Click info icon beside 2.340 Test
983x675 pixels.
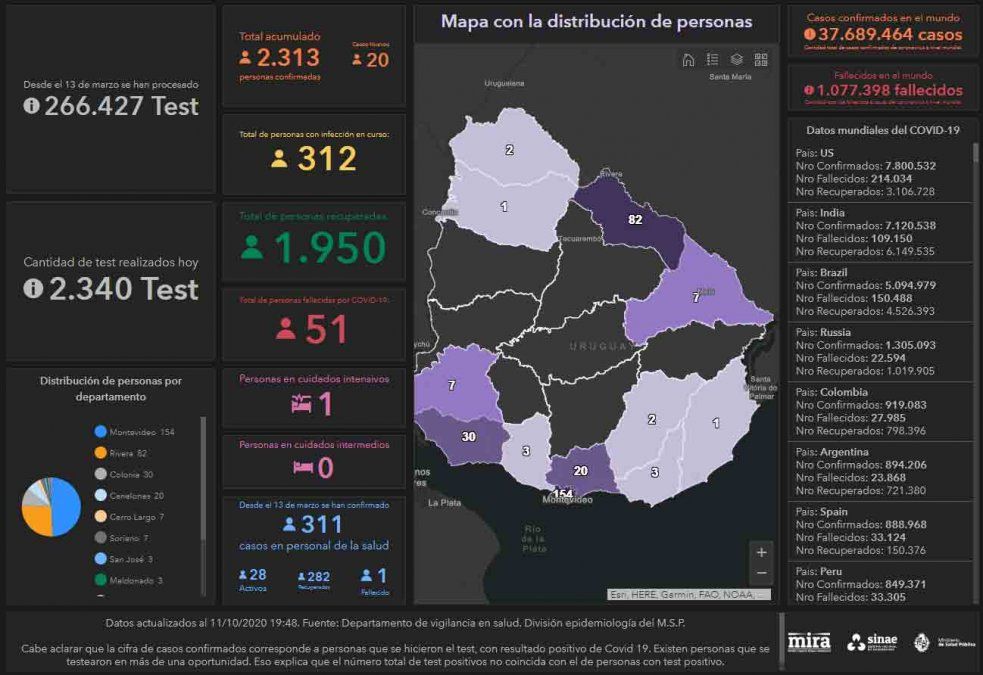point(31,289)
